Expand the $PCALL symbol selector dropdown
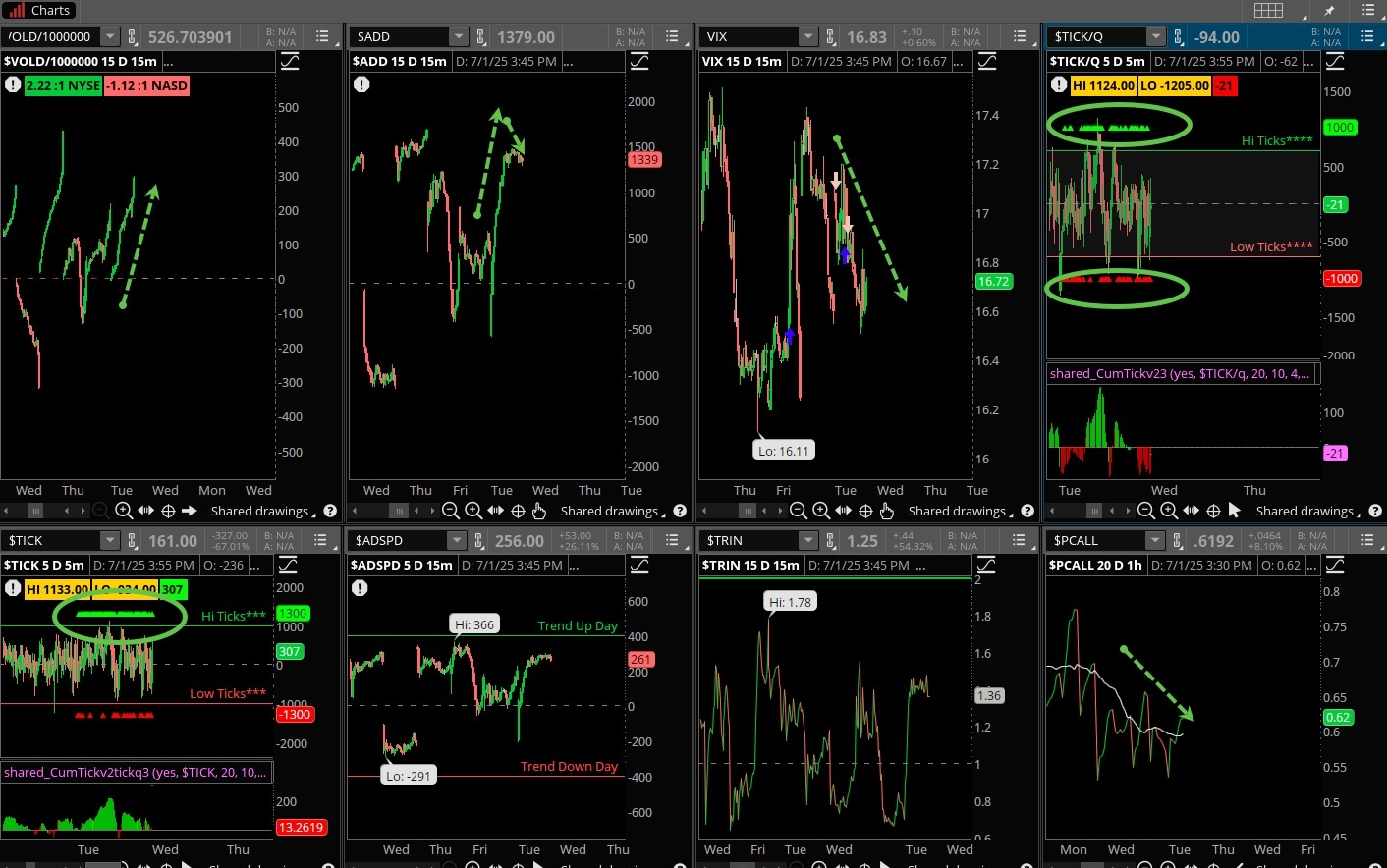Viewport: 1387px width, 868px height. click(1155, 541)
